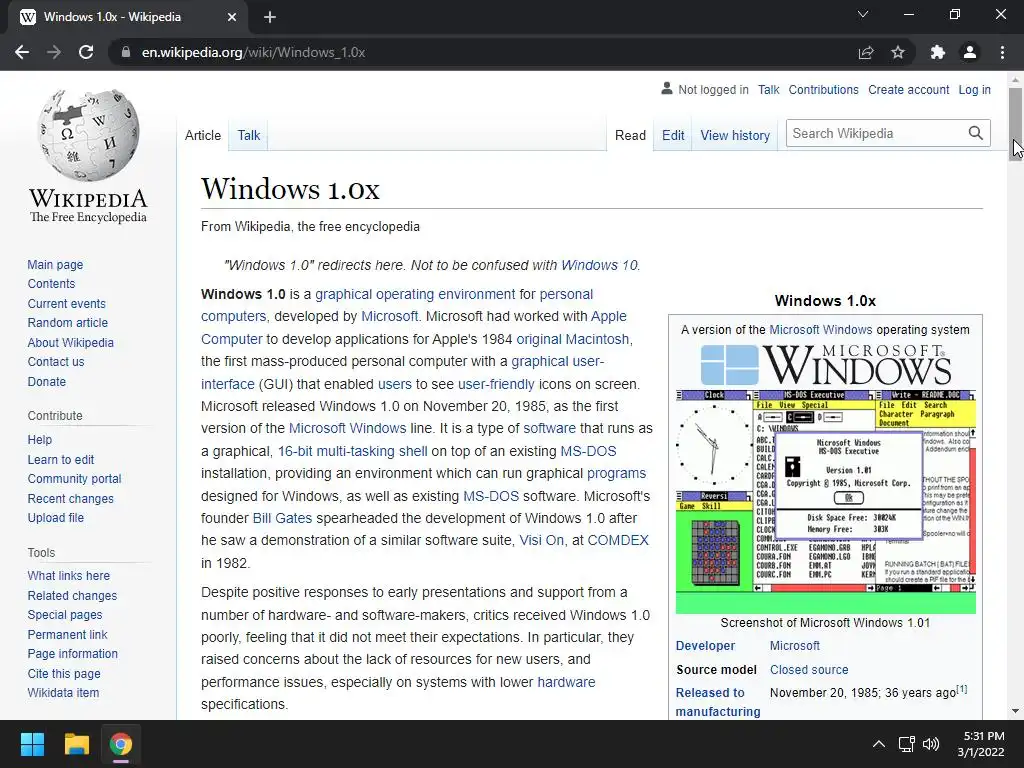
Task: Open the Chrome profile icon
Action: pyautogui.click(x=970, y=52)
